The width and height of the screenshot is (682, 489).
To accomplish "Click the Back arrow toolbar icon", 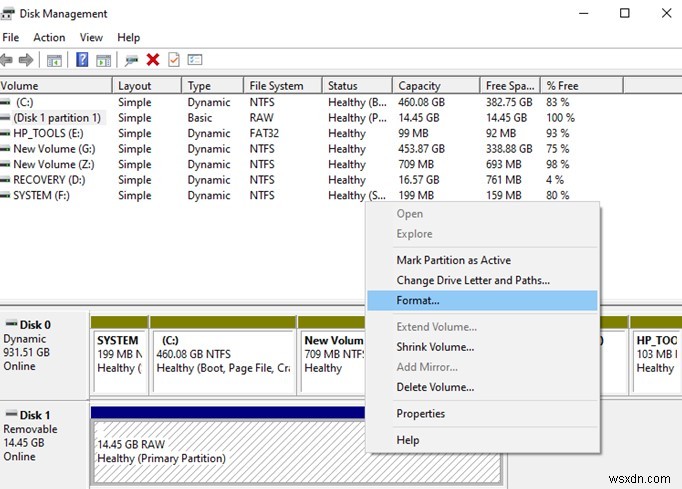I will 8,61.
